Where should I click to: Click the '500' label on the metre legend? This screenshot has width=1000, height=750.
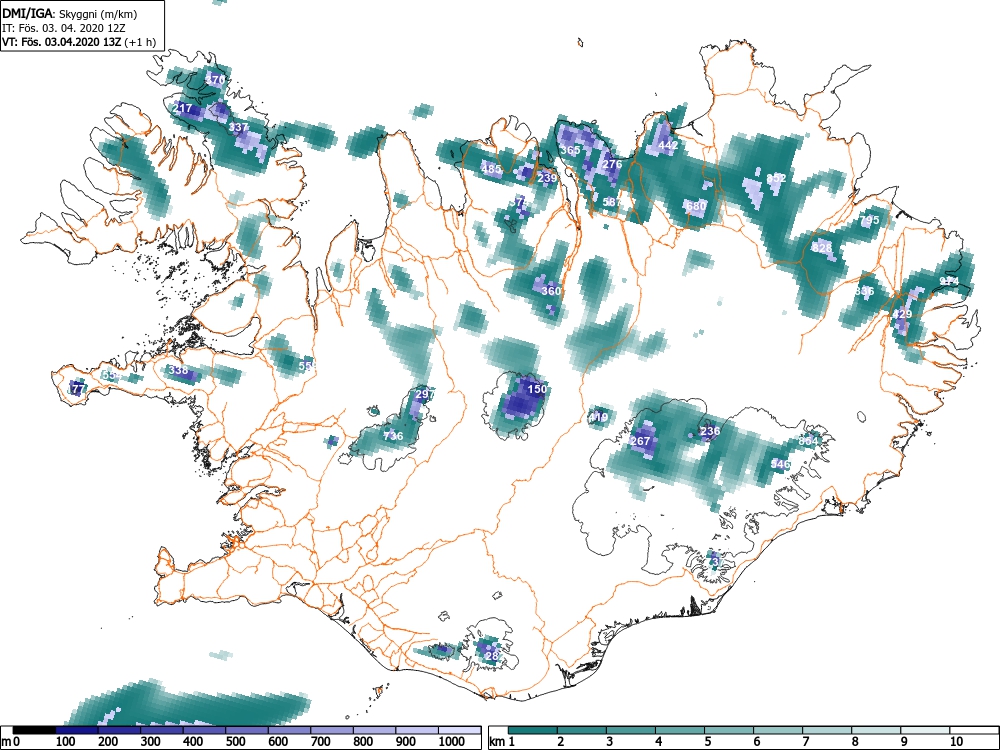[x=235, y=742]
